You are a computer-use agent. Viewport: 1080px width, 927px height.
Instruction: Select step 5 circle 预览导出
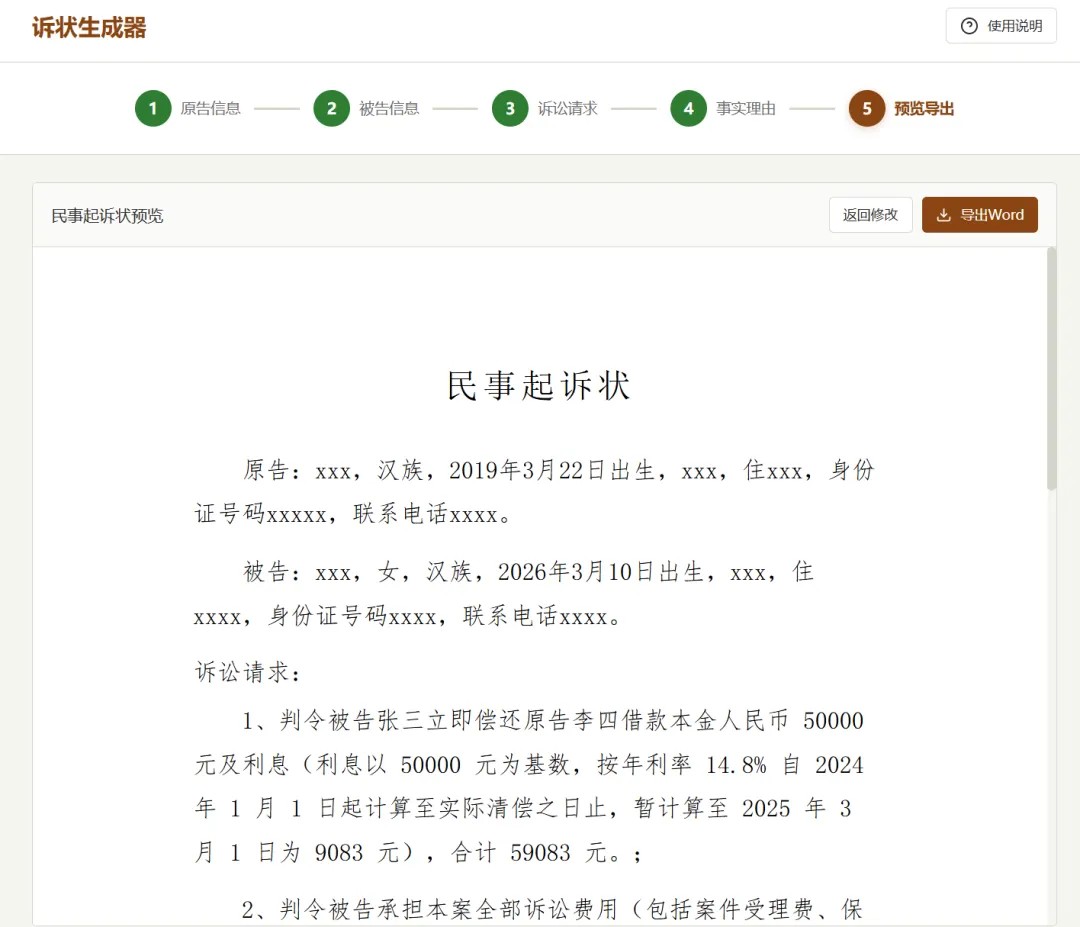point(866,108)
